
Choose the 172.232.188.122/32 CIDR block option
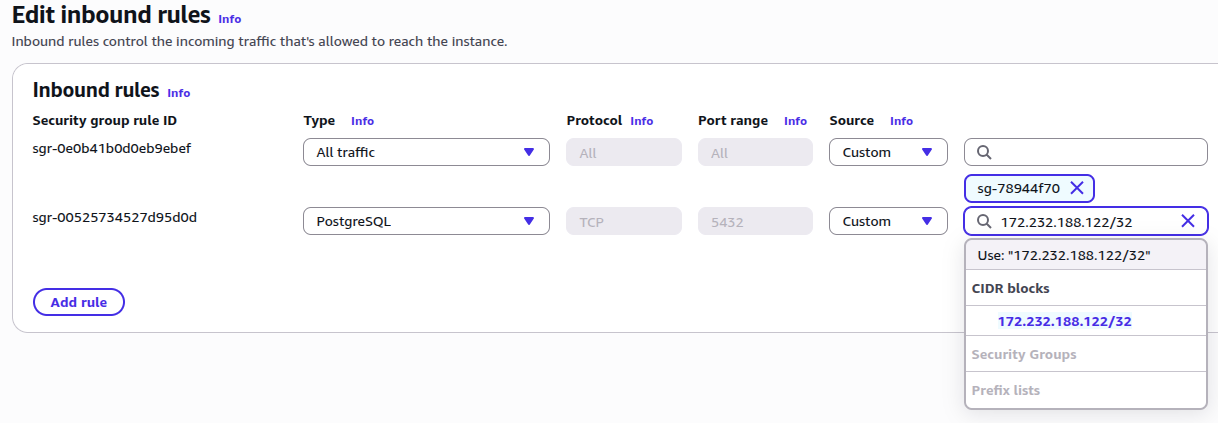pyautogui.click(x=1064, y=321)
